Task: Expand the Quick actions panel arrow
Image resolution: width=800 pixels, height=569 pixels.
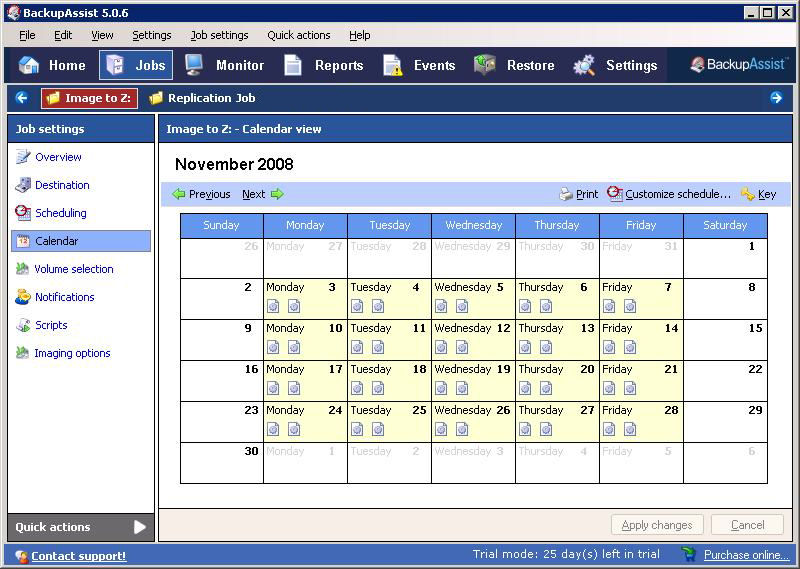Action: click(x=140, y=527)
